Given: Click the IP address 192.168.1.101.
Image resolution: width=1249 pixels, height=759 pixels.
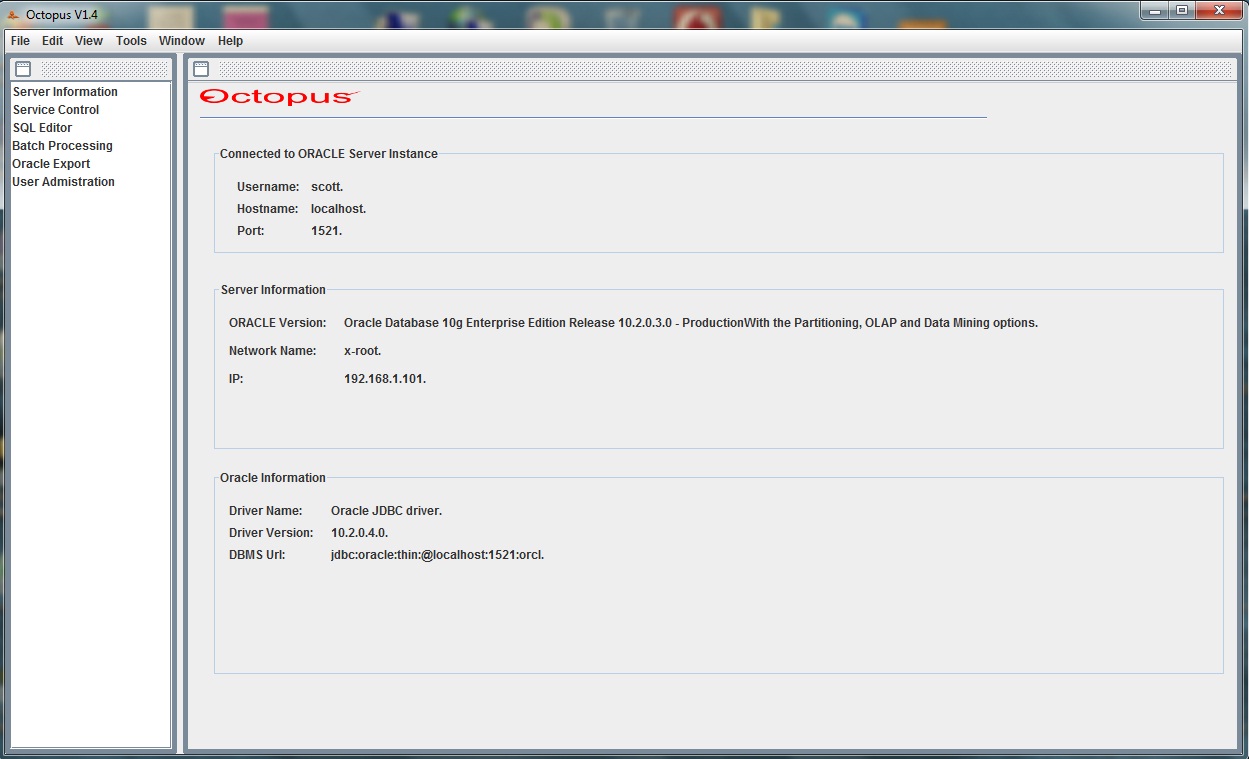Looking at the screenshot, I should click(385, 379).
